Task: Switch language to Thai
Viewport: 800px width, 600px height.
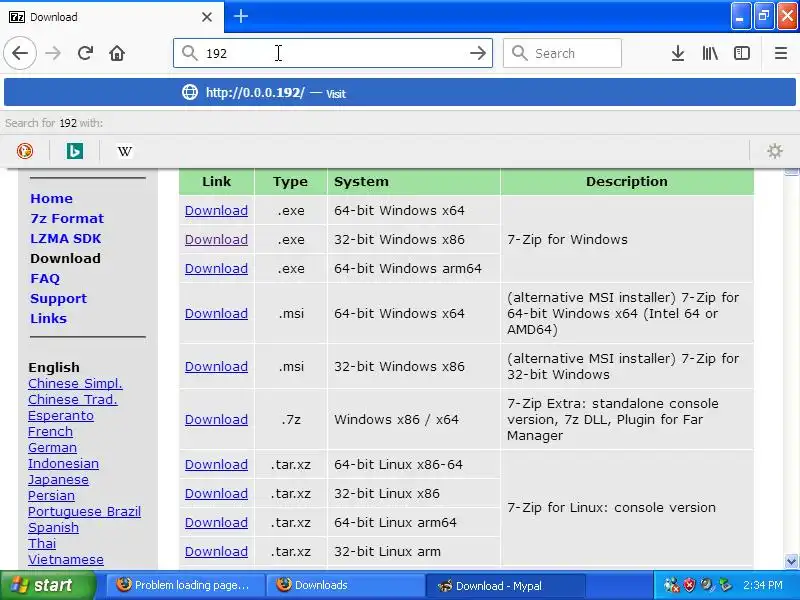Action: [42, 543]
